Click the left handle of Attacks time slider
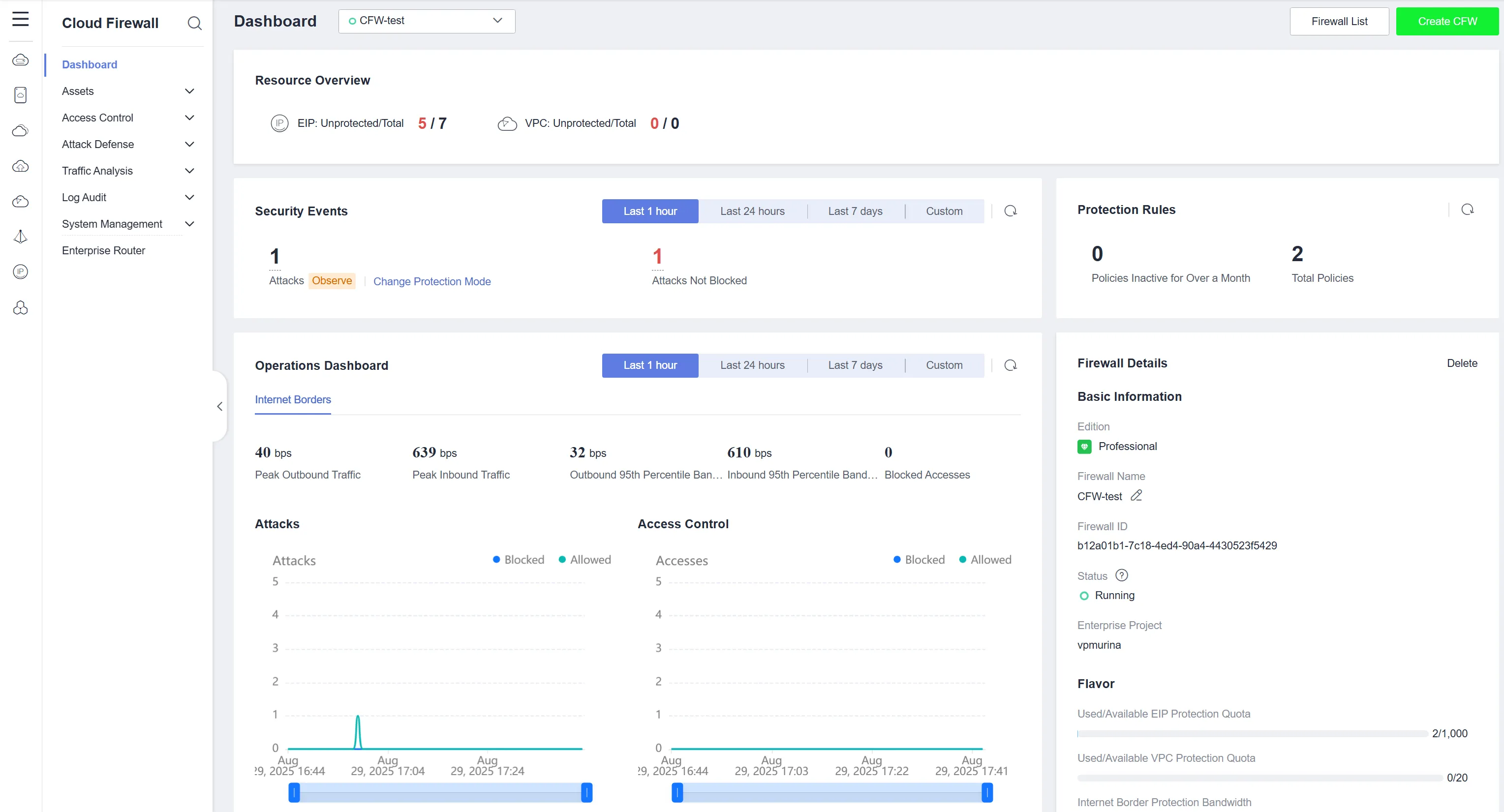Viewport: 1504px width, 812px height. click(294, 792)
